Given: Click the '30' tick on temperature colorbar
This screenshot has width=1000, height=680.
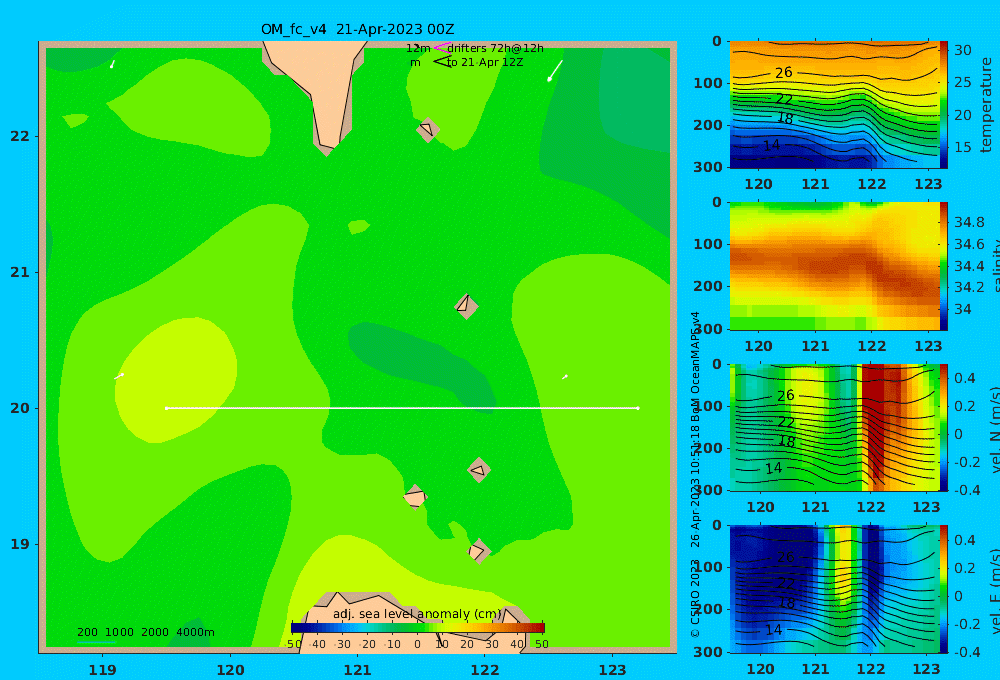Looking at the screenshot, I should click(962, 50).
